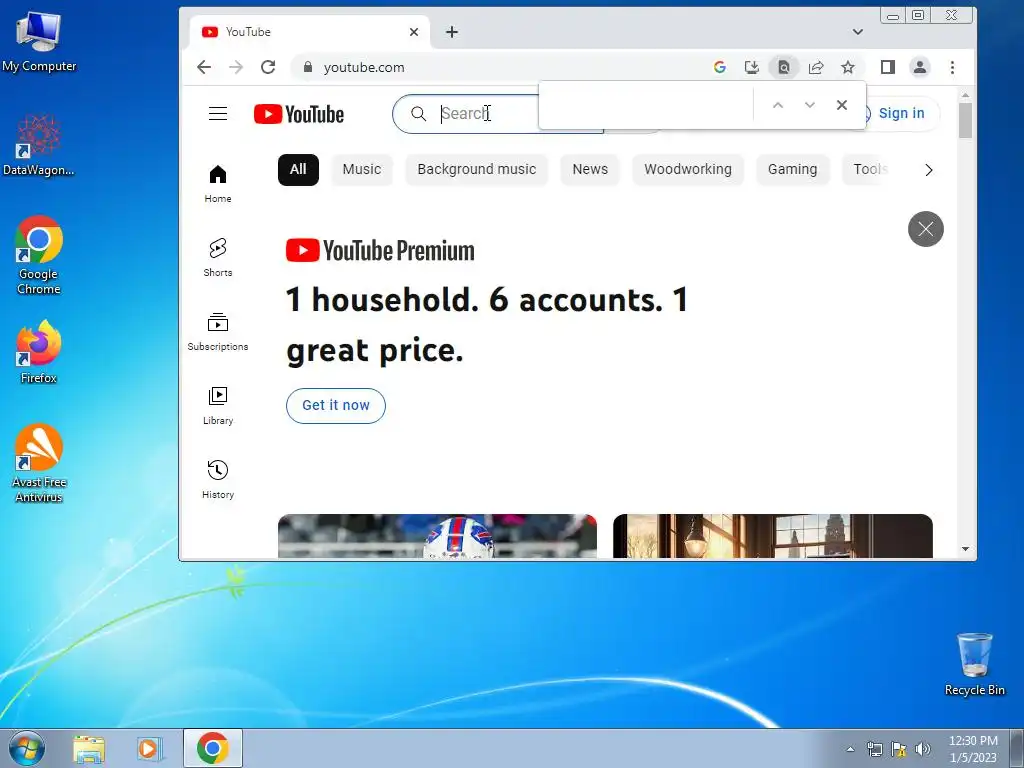The height and width of the screenshot is (768, 1024).
Task: Click Sign in button
Action: [901, 114]
